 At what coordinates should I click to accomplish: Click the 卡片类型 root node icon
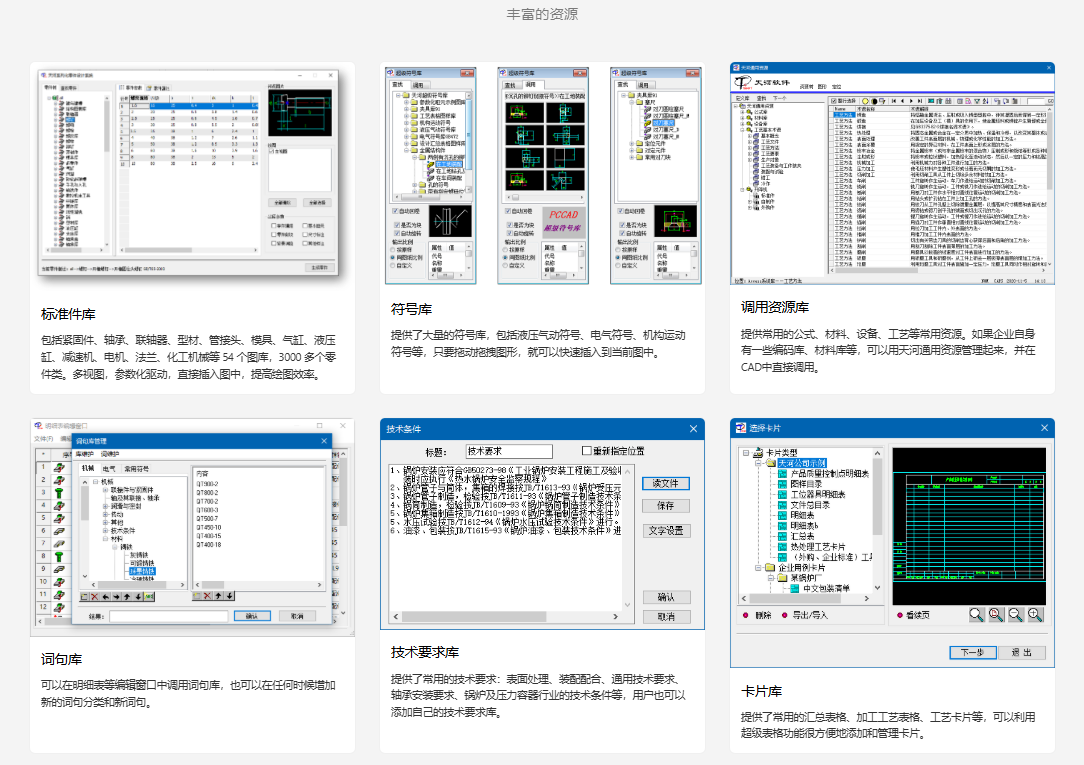[758, 453]
